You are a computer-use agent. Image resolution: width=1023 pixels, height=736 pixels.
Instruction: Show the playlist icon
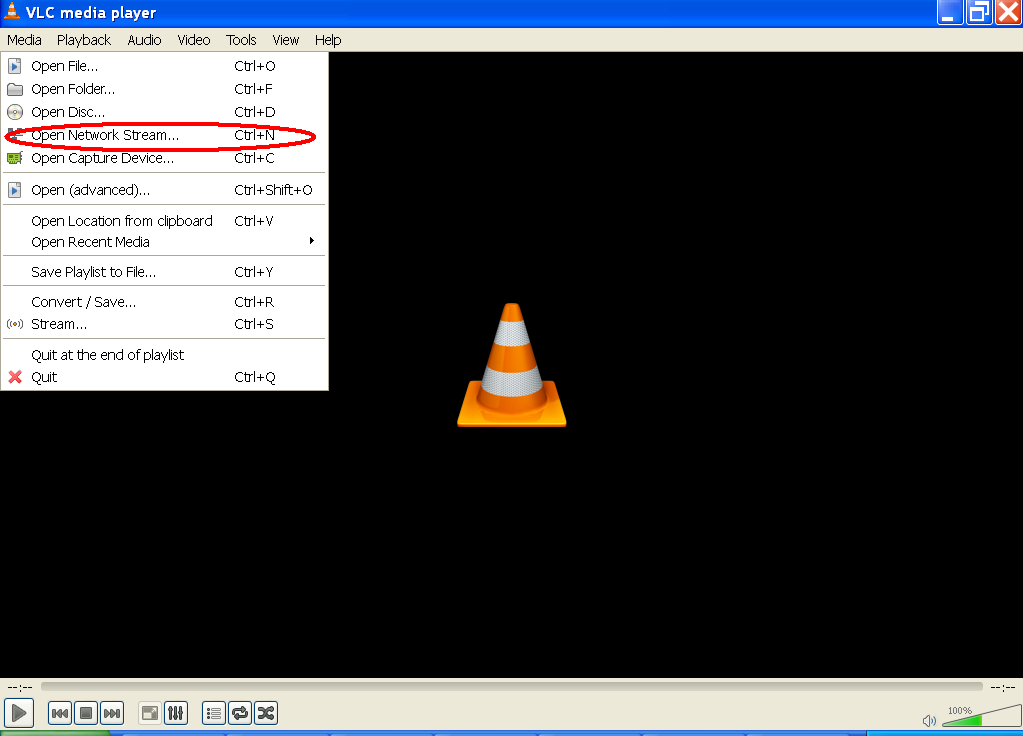coord(214,713)
